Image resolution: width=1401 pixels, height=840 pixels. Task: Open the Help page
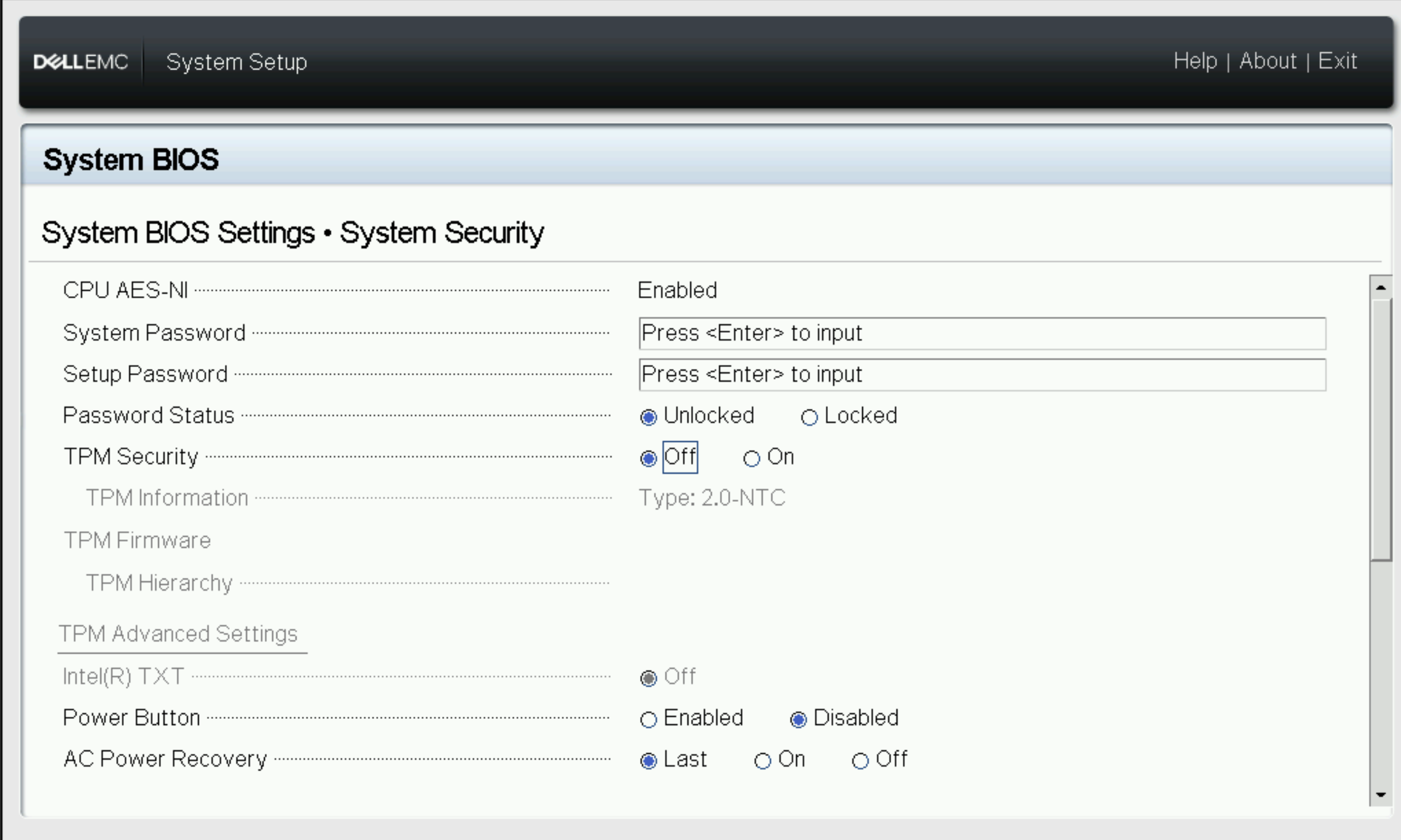click(1195, 61)
